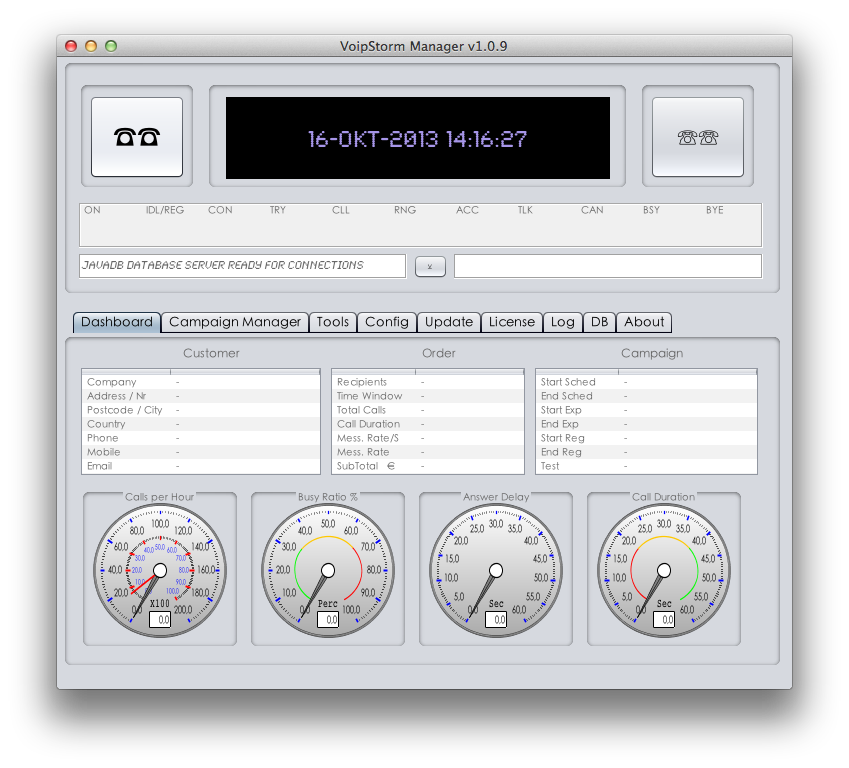Image resolution: width=849 pixels, height=768 pixels.
Task: Click the empty text field right of x button
Action: point(607,266)
